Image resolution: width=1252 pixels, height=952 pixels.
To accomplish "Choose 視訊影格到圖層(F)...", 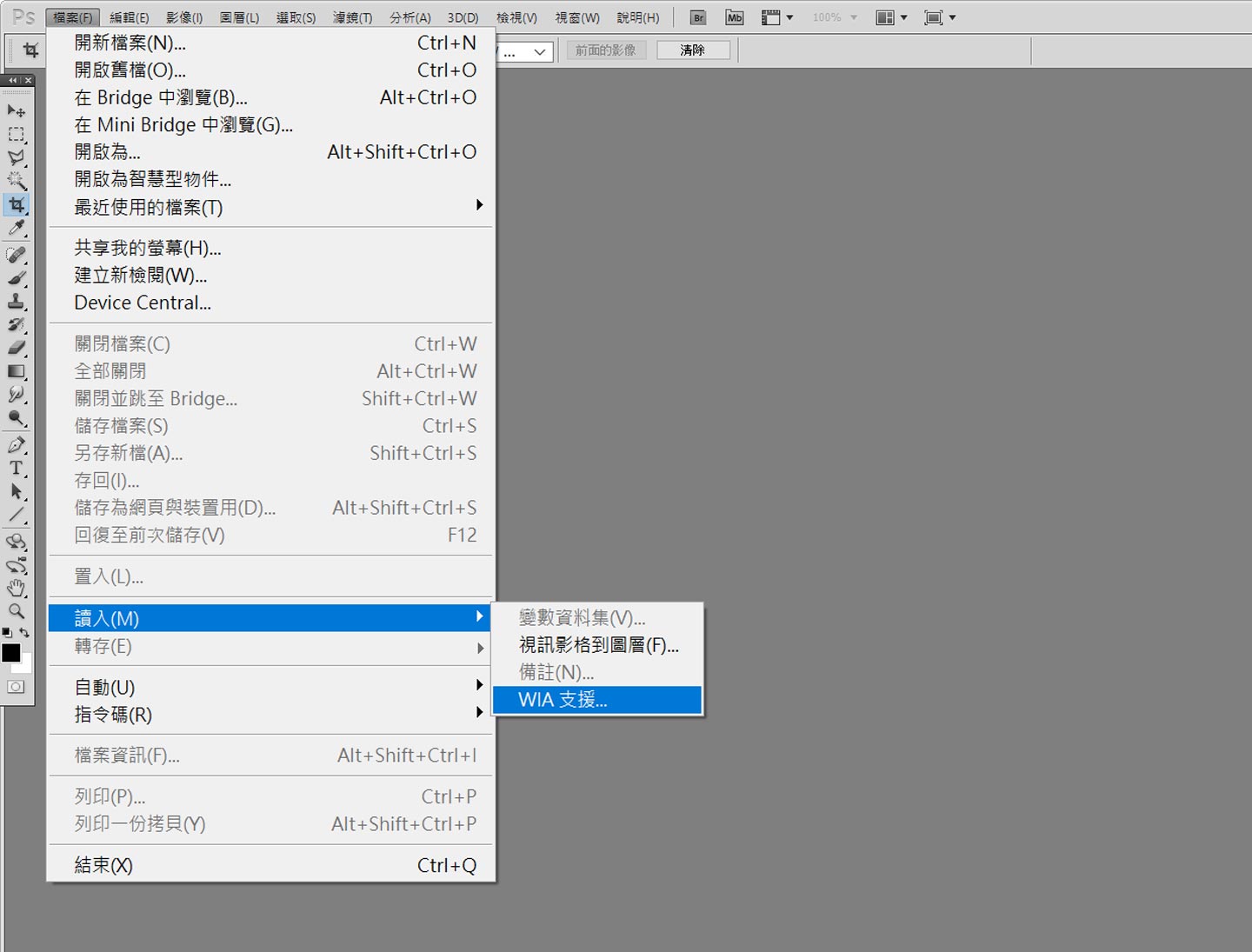I will [597, 645].
